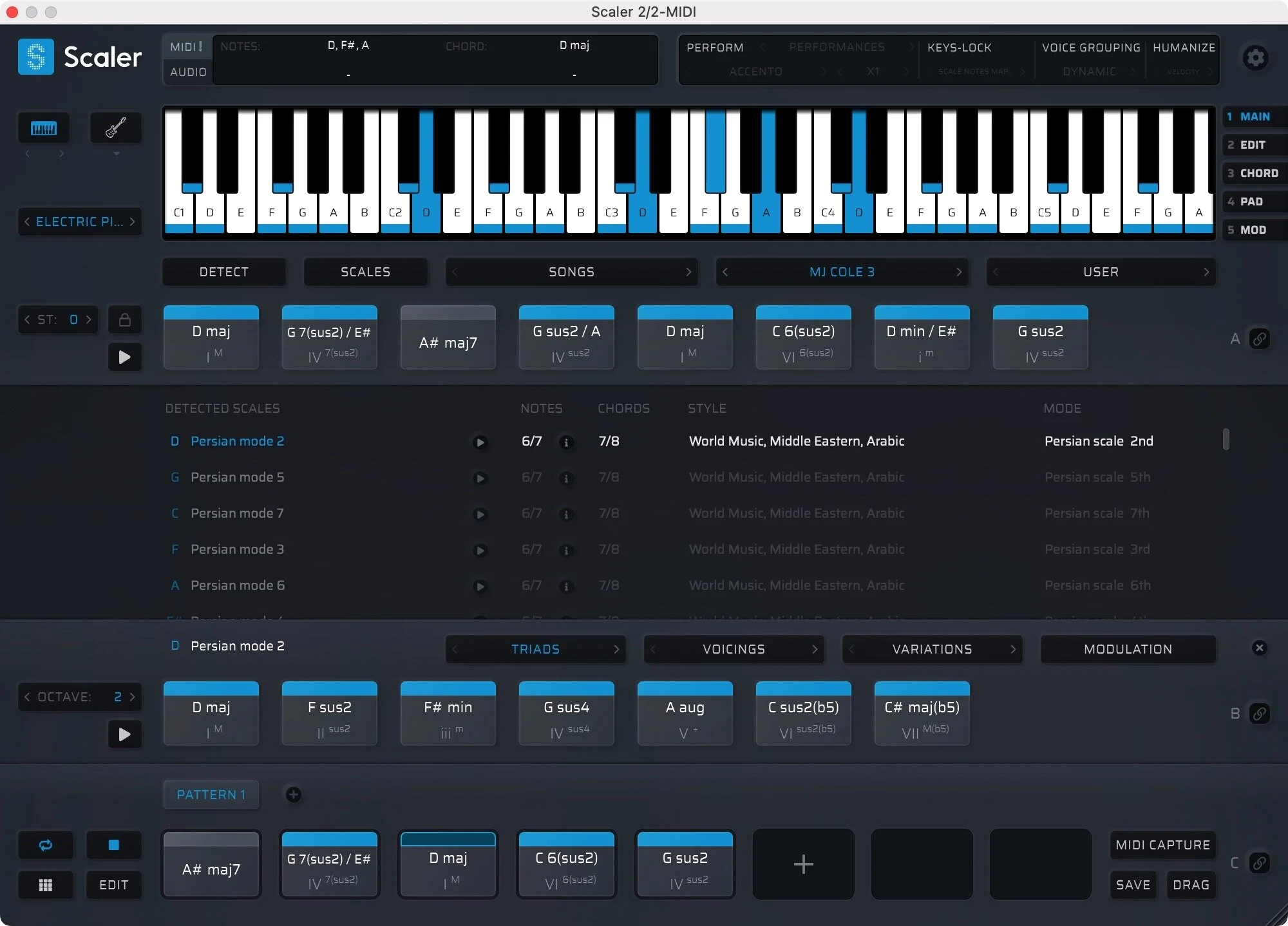Expand the Triads chord type selector
Image resolution: width=1288 pixels, height=926 pixels.
pos(535,649)
